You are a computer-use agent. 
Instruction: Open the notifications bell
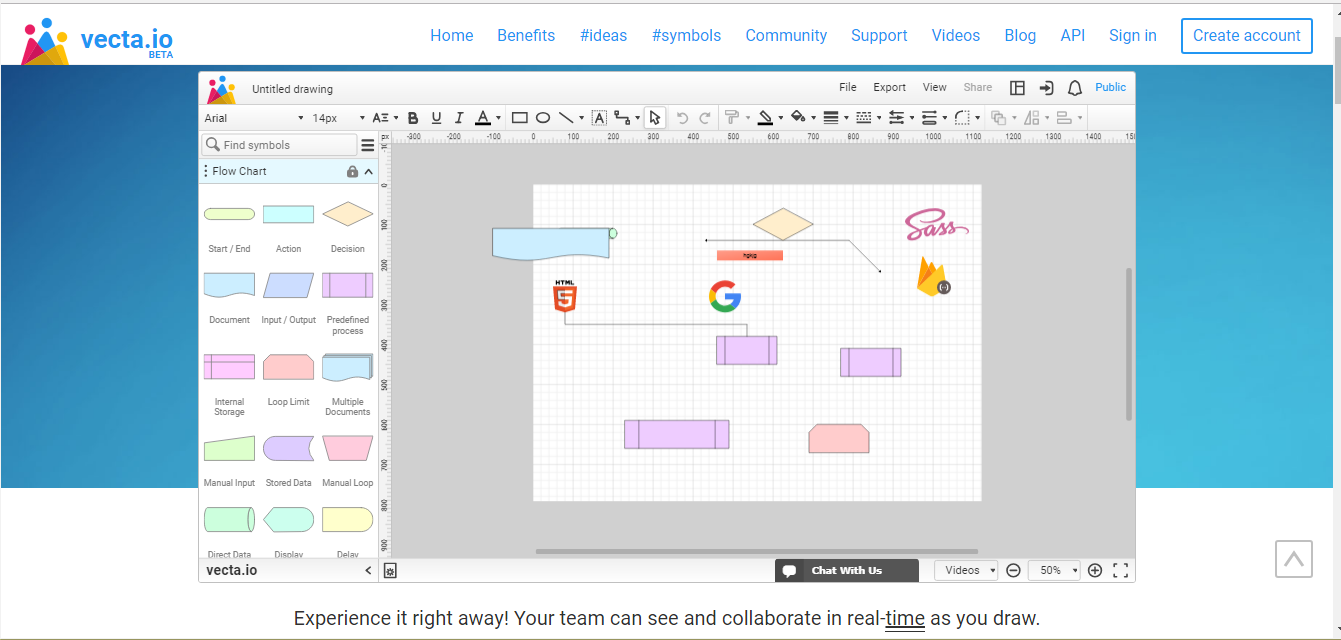(1076, 88)
